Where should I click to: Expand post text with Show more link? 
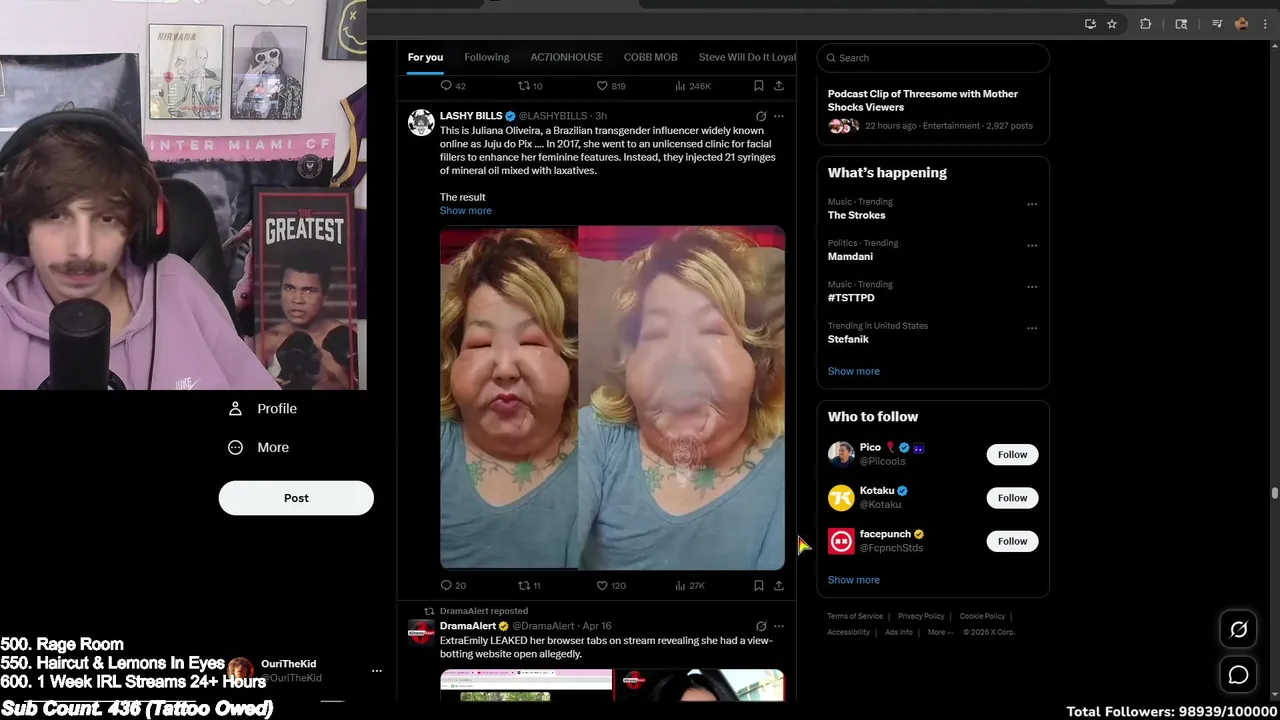tap(466, 211)
